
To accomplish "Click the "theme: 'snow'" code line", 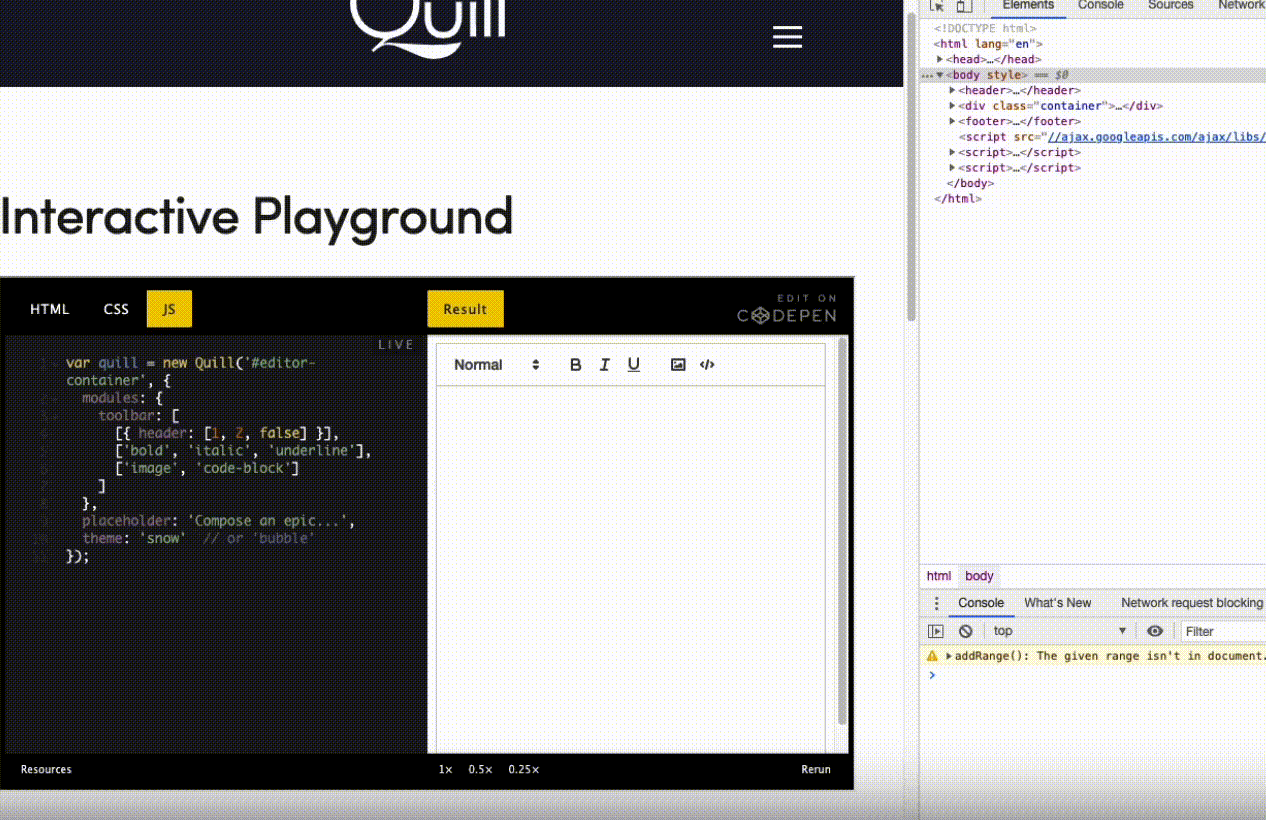I will click(x=198, y=538).
